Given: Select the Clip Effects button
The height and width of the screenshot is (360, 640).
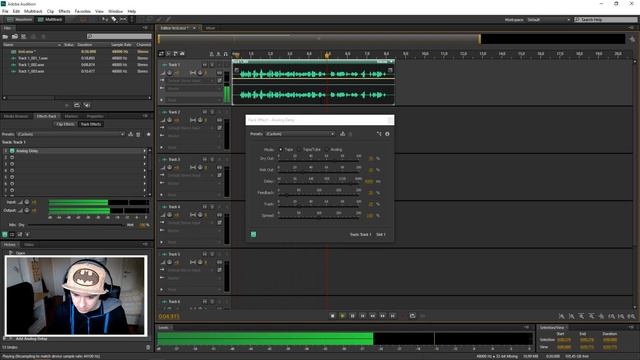Looking at the screenshot, I should (x=65, y=124).
